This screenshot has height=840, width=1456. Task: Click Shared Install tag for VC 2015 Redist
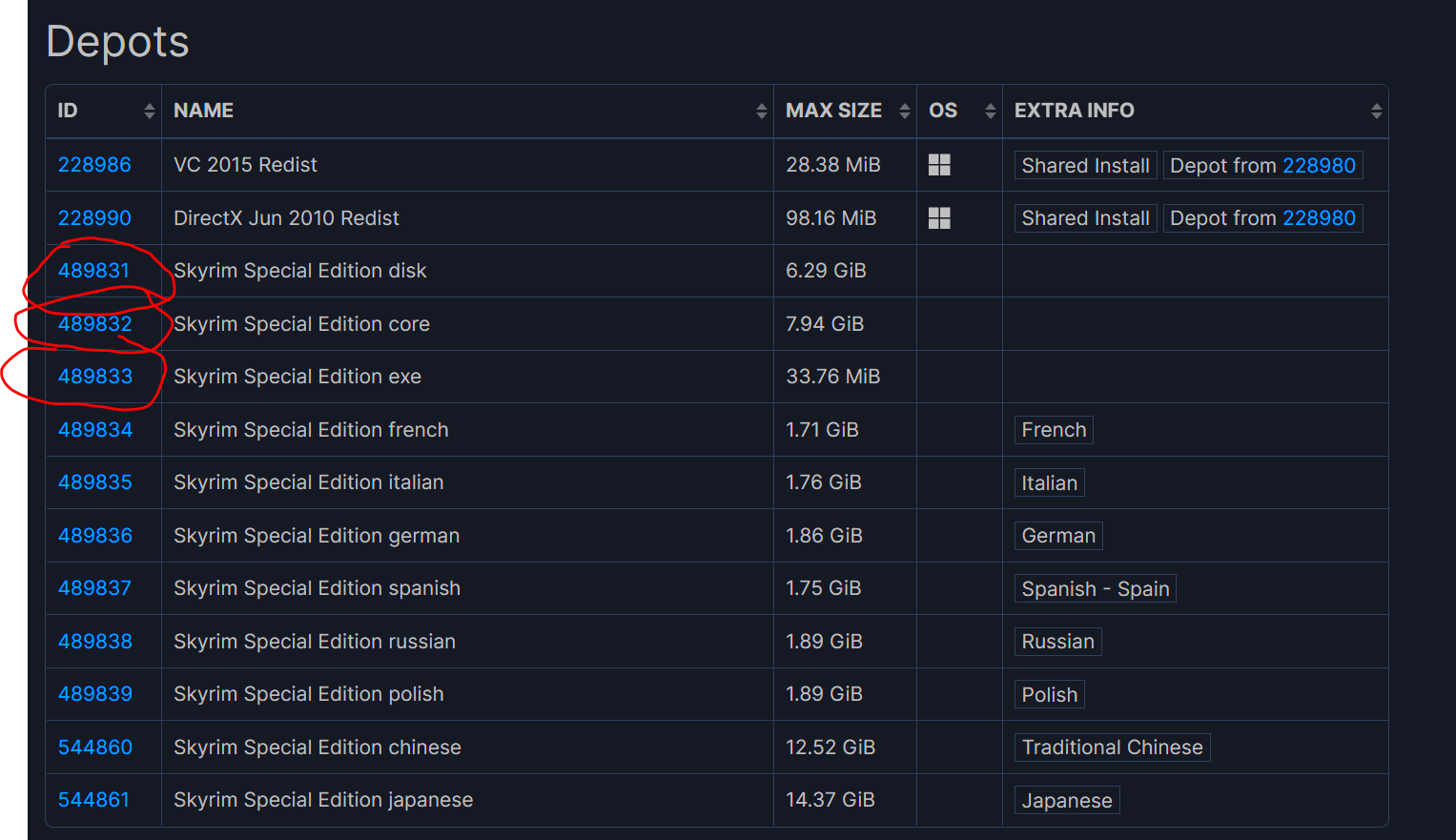[x=1085, y=166]
